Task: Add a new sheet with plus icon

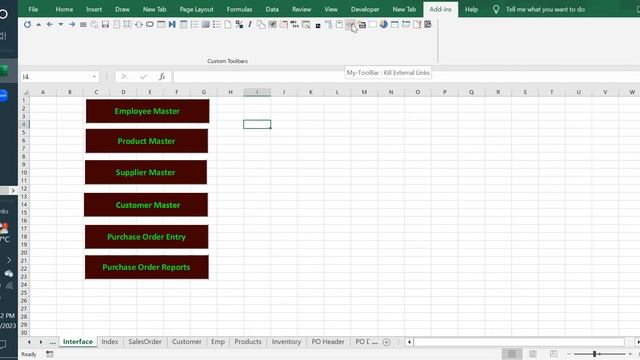Action: click(387, 342)
